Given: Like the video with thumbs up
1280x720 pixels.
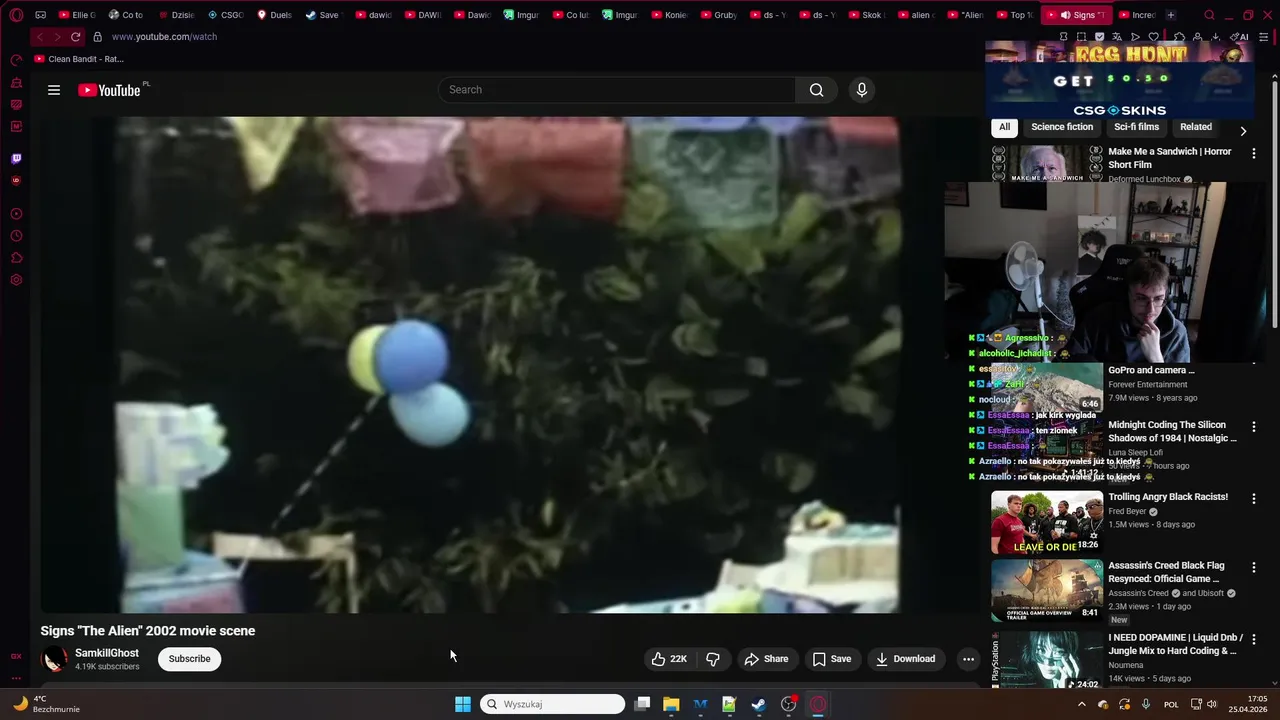Looking at the screenshot, I should click(669, 659).
